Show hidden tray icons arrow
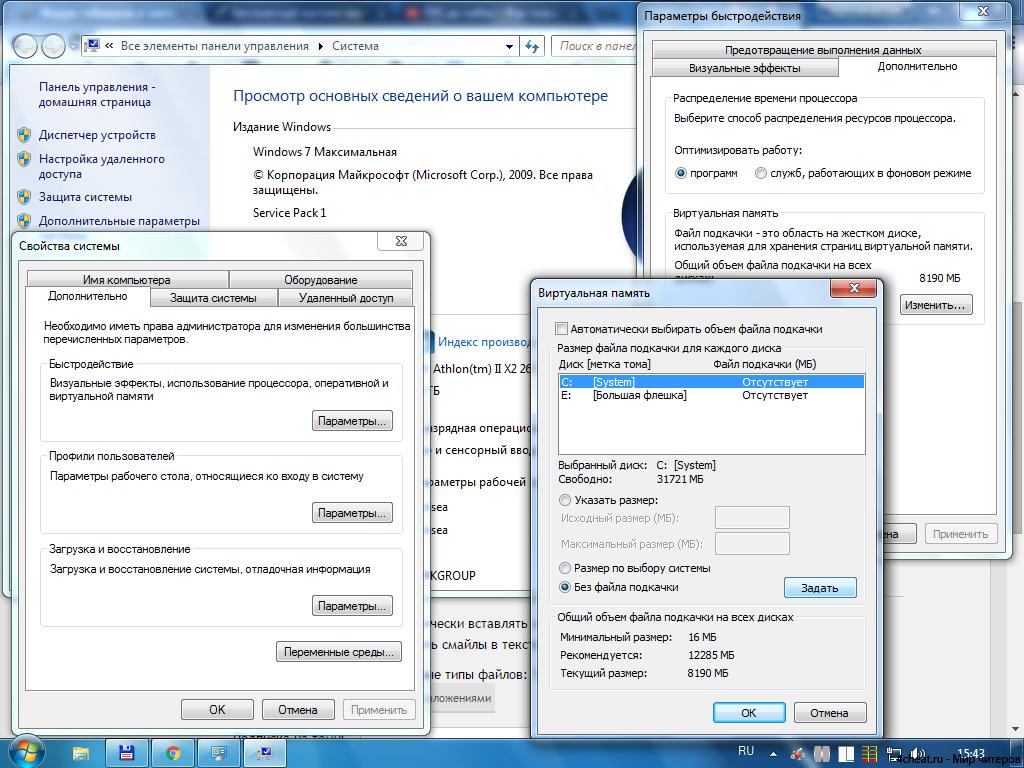 point(773,754)
